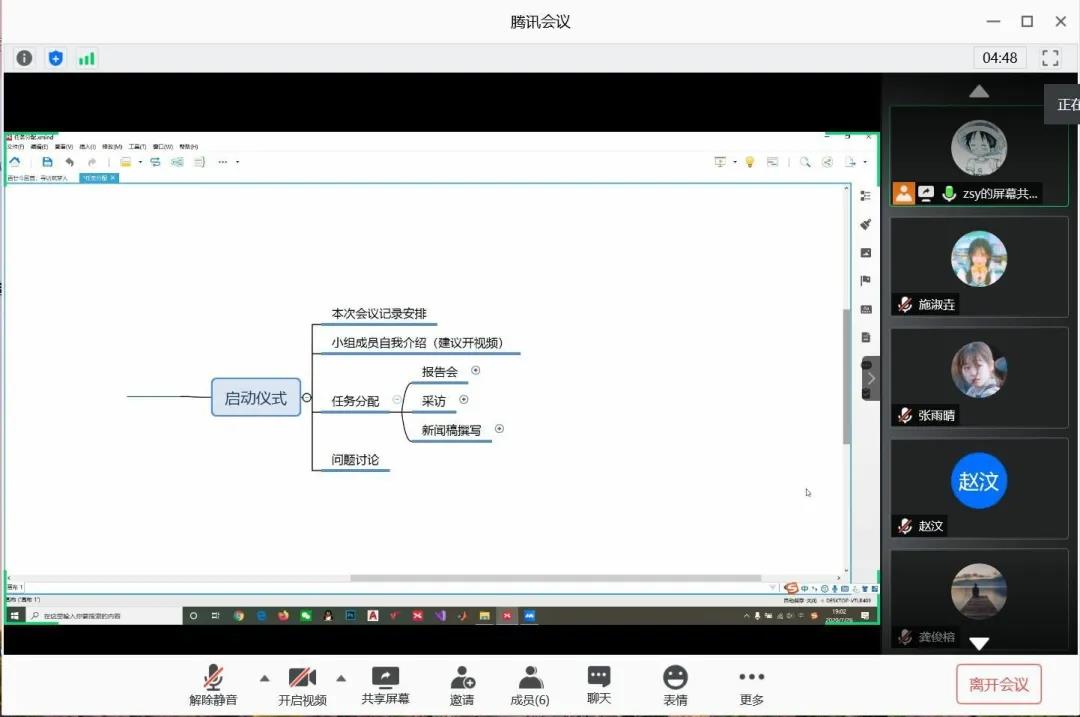Click the meeting info icon

point(24,58)
